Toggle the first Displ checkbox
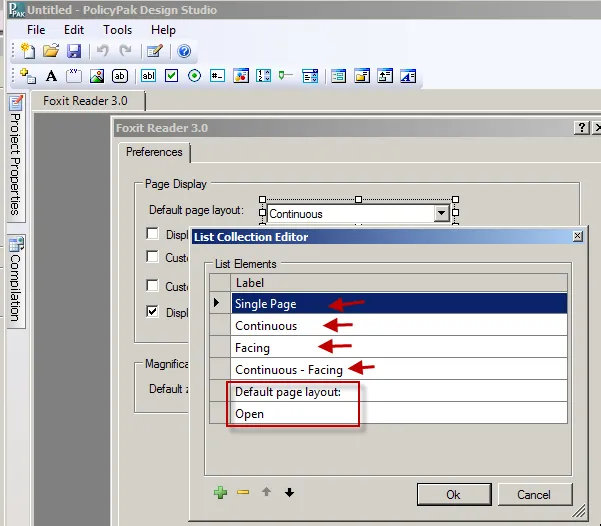 [153, 233]
